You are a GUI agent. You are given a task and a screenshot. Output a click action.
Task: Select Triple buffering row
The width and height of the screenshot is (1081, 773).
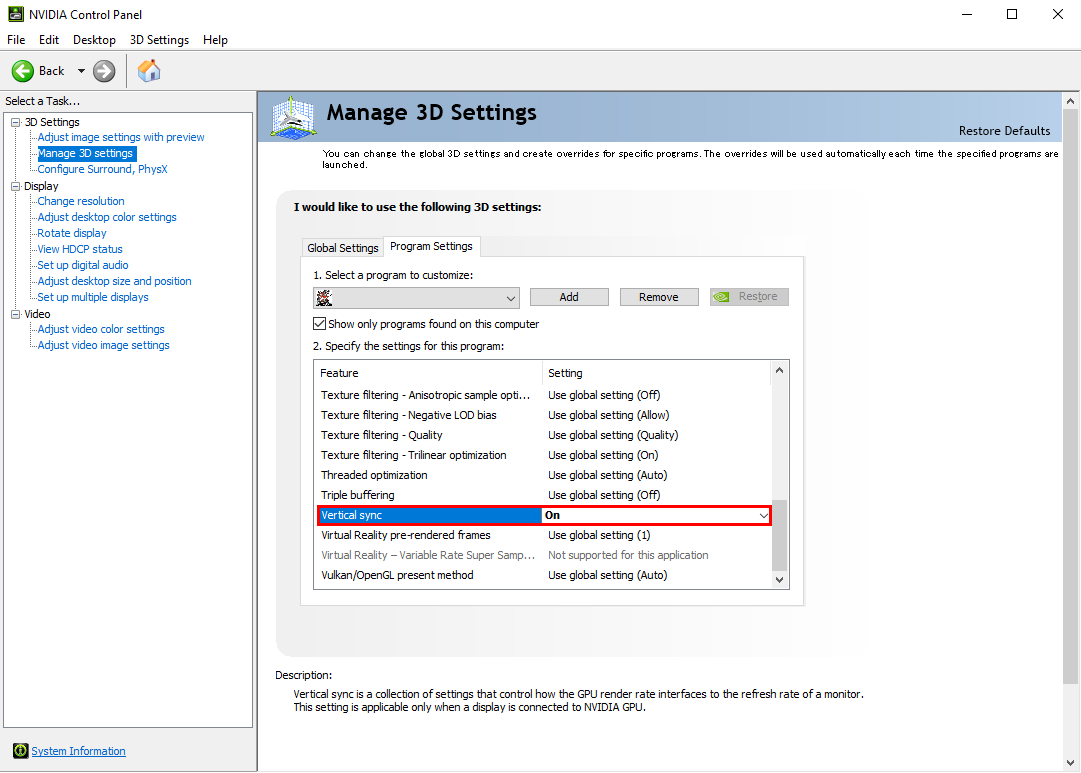tap(544, 495)
